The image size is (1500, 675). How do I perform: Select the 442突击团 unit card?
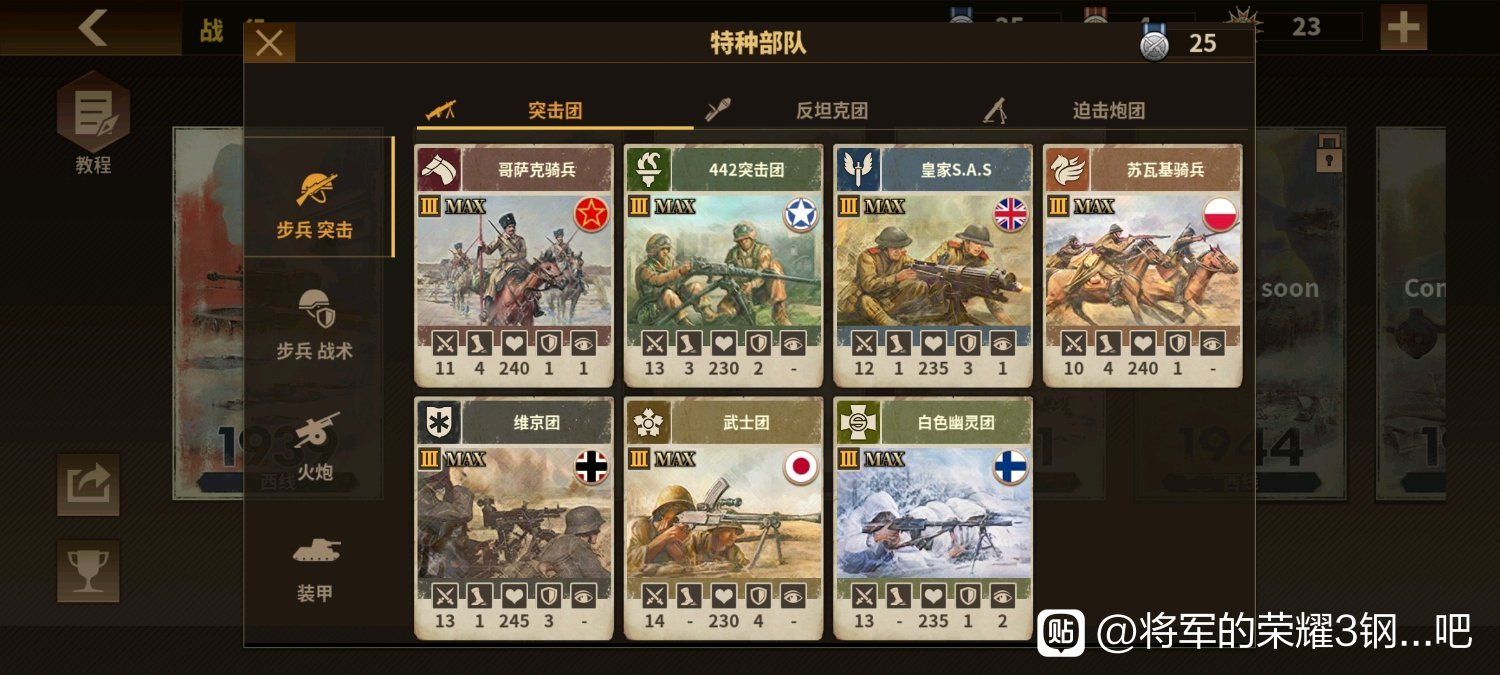[x=724, y=265]
